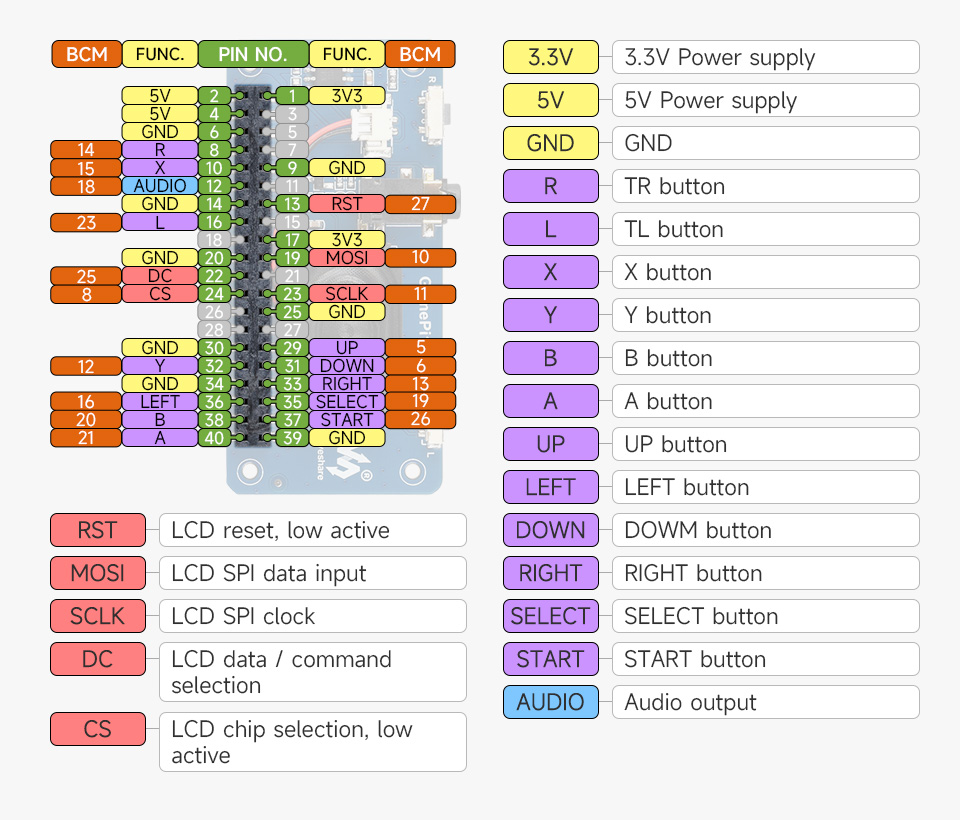
Task: Click the Audio output description box
Action: (765, 702)
